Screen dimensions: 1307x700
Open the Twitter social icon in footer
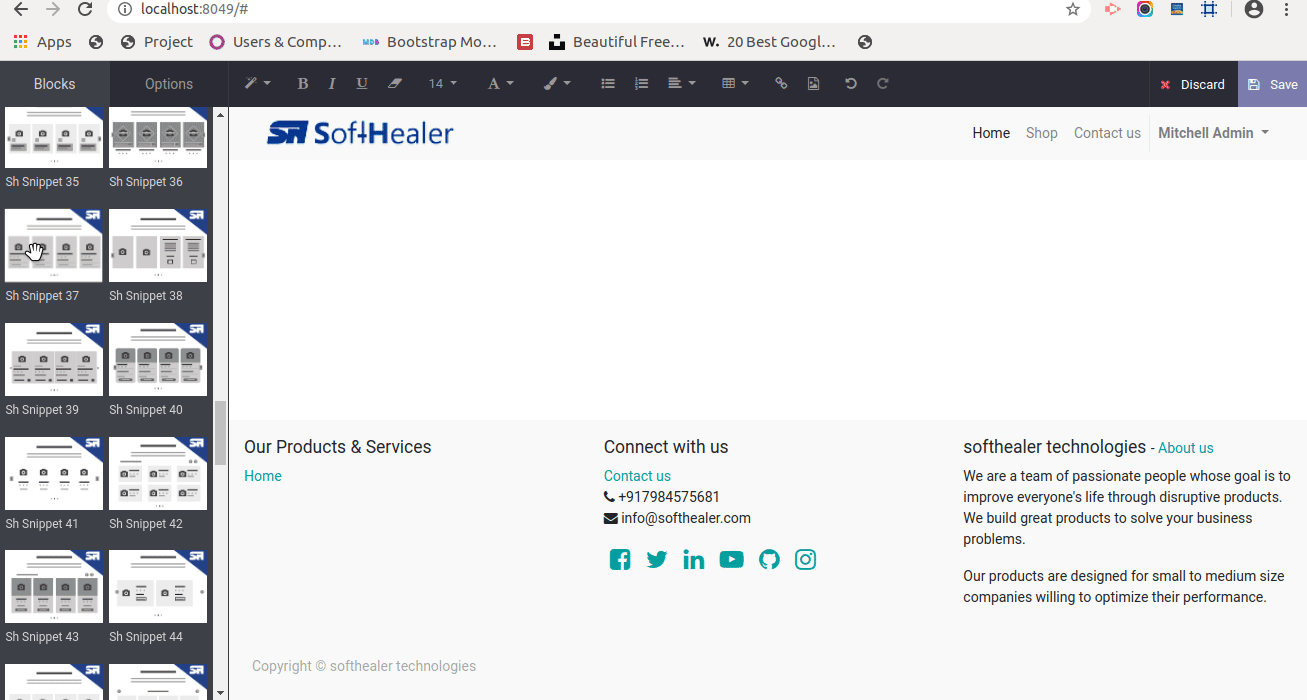(x=657, y=560)
